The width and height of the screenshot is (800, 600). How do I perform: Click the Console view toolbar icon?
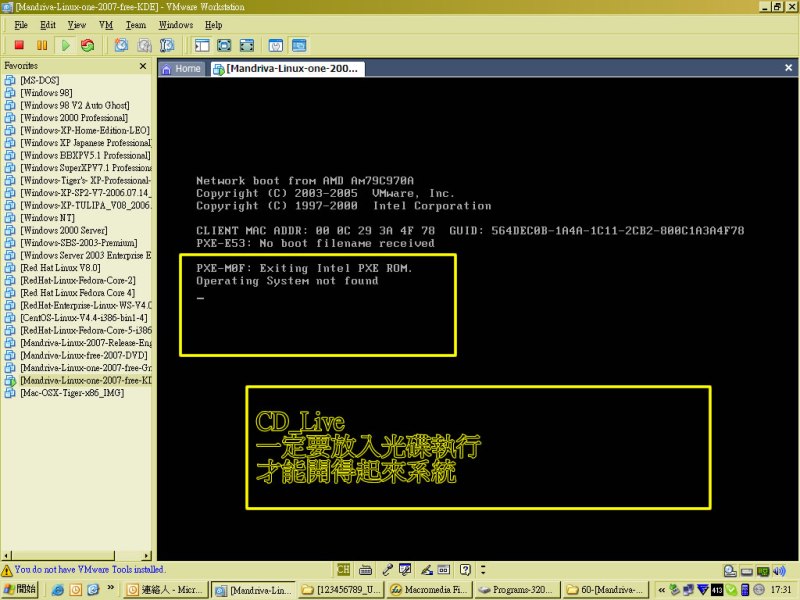click(299, 45)
